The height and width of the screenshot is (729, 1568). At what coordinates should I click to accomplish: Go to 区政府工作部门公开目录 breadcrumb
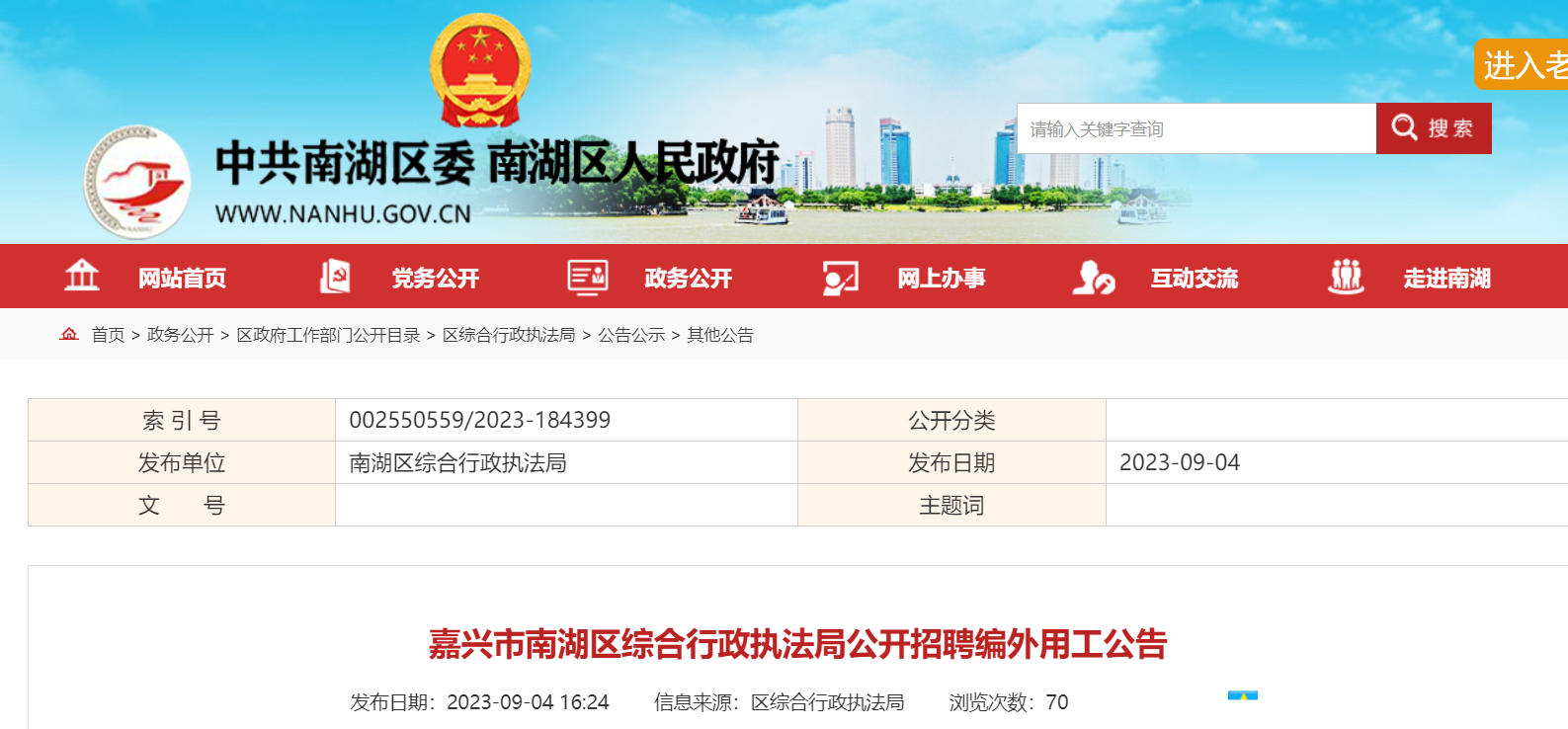(329, 335)
